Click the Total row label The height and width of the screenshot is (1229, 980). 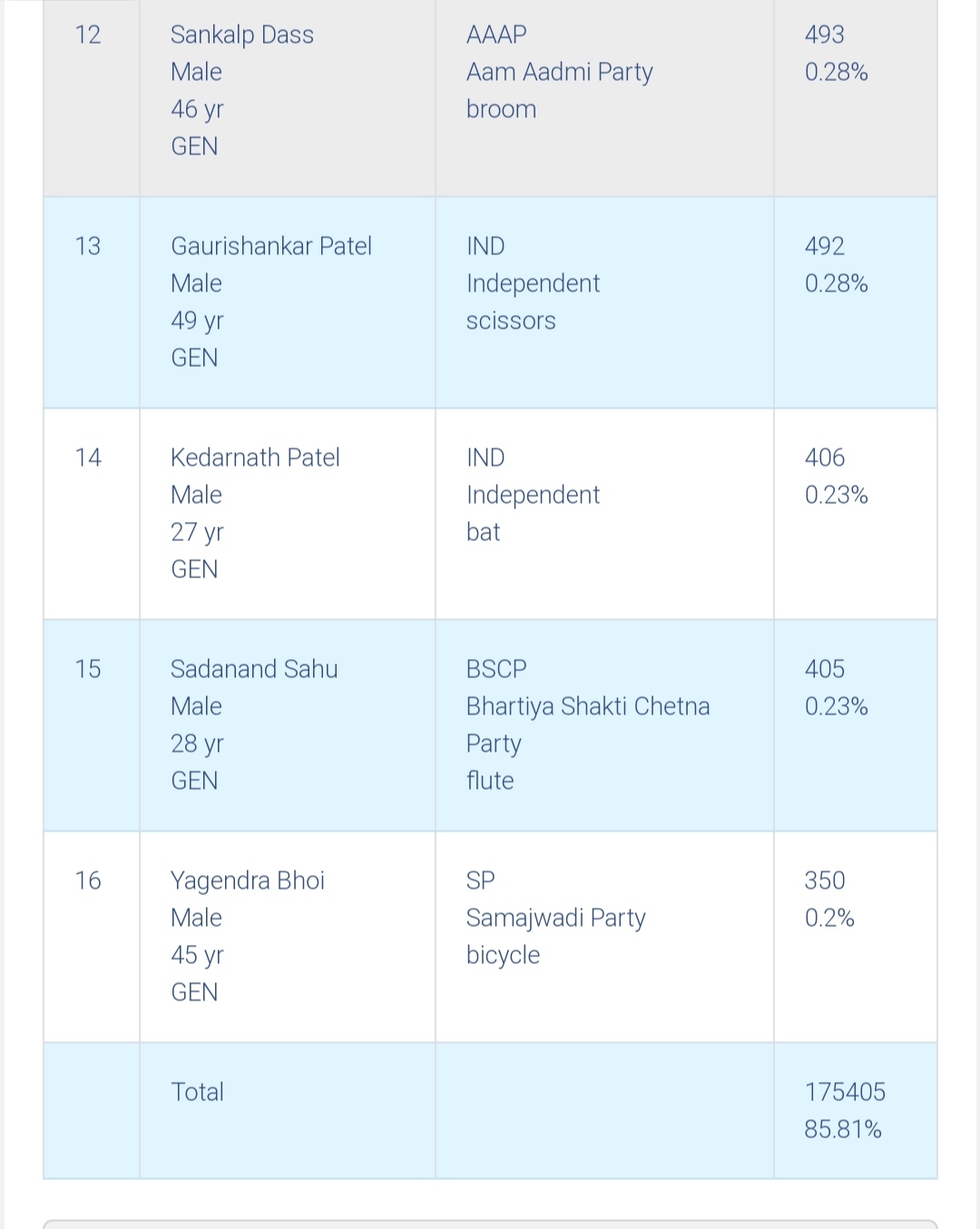pos(197,1092)
